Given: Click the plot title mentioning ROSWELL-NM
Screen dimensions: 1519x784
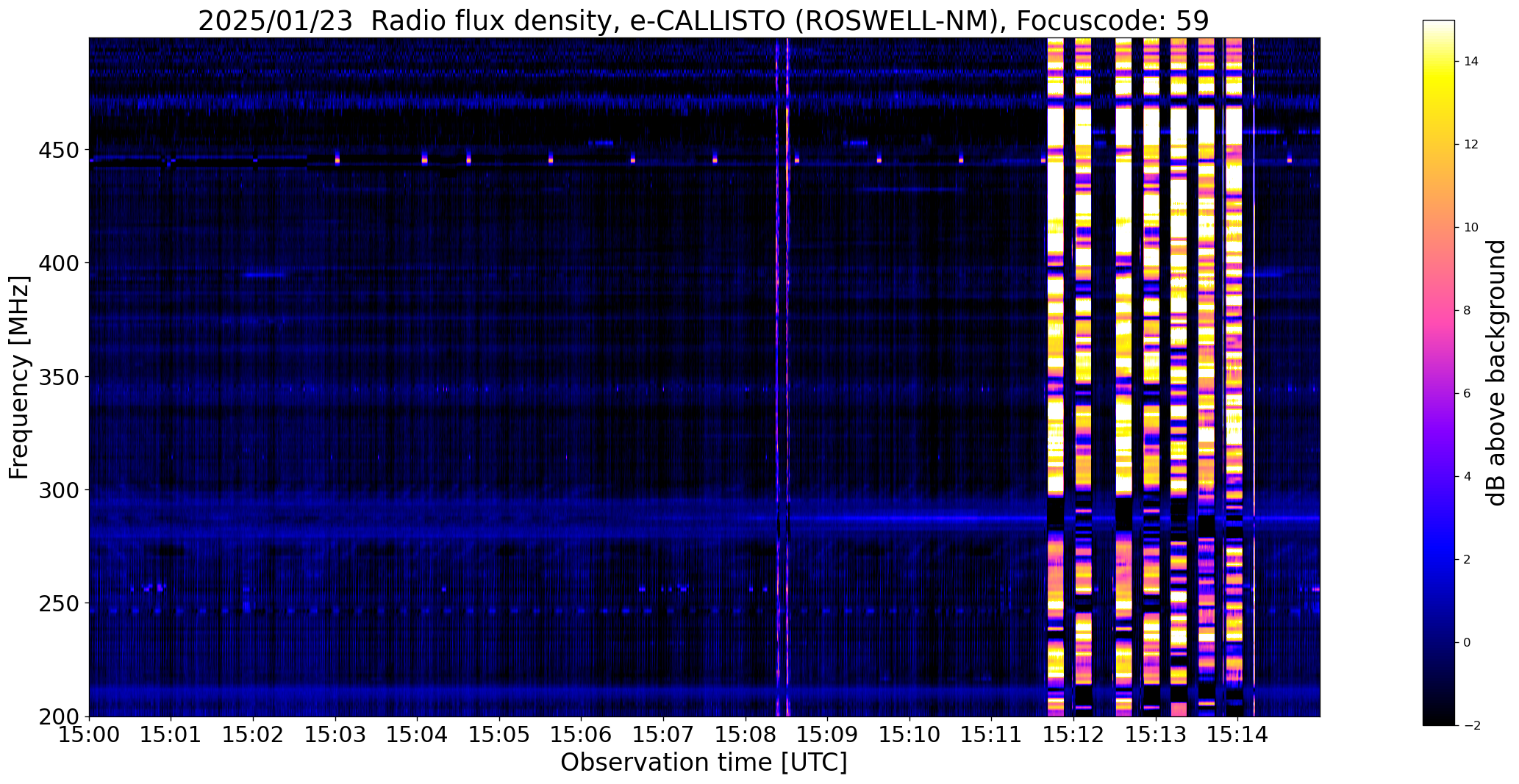Looking at the screenshot, I should [x=704, y=21].
